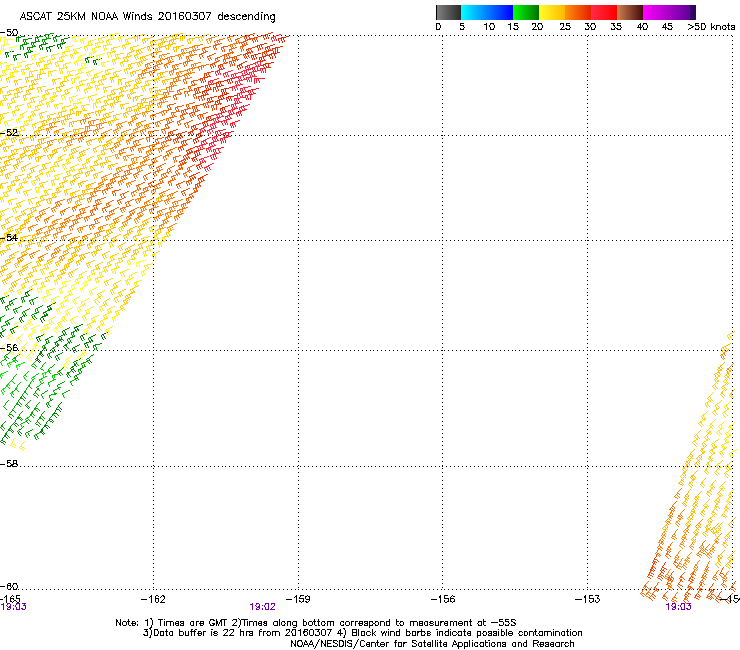740x650 pixels.
Task: Click the ASCAT 25KM NOAA Winds title
Action: pyautogui.click(x=147, y=17)
